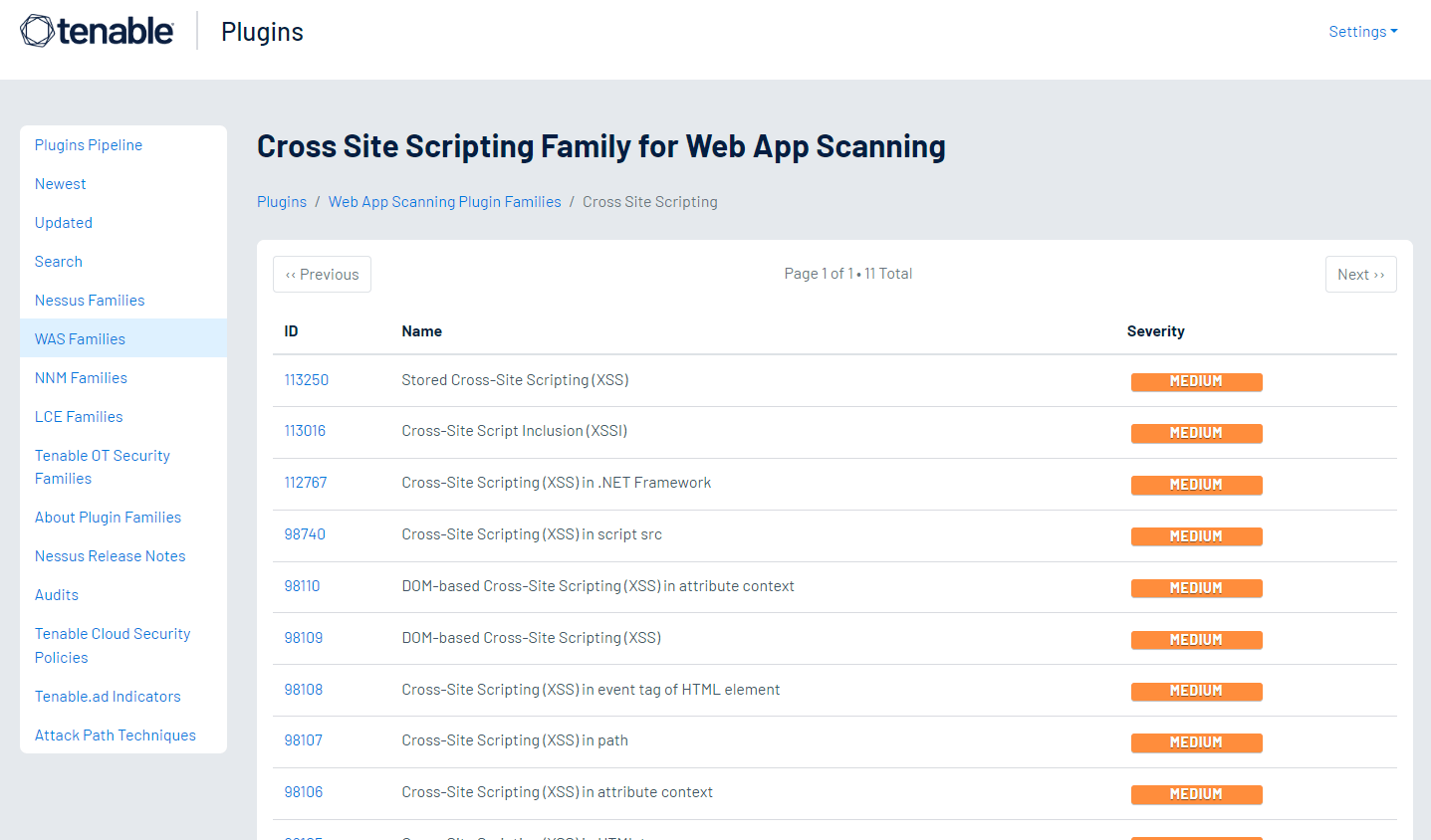Select Nessus Families in the sidebar
This screenshot has width=1431, height=840.
point(89,300)
